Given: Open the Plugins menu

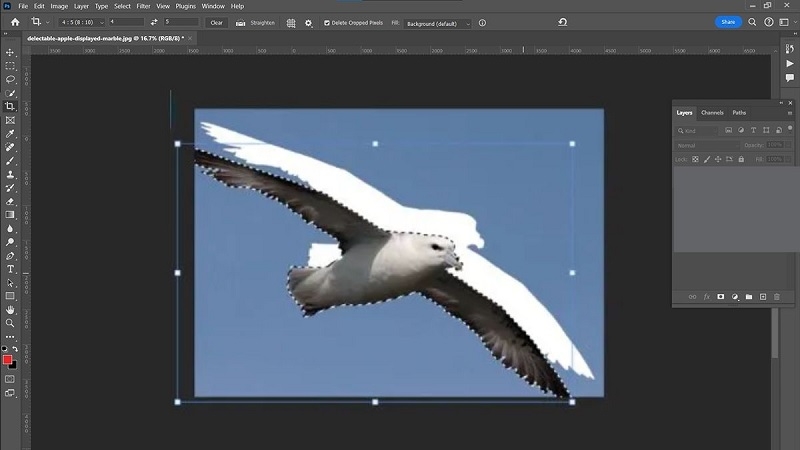Looking at the screenshot, I should click(185, 6).
